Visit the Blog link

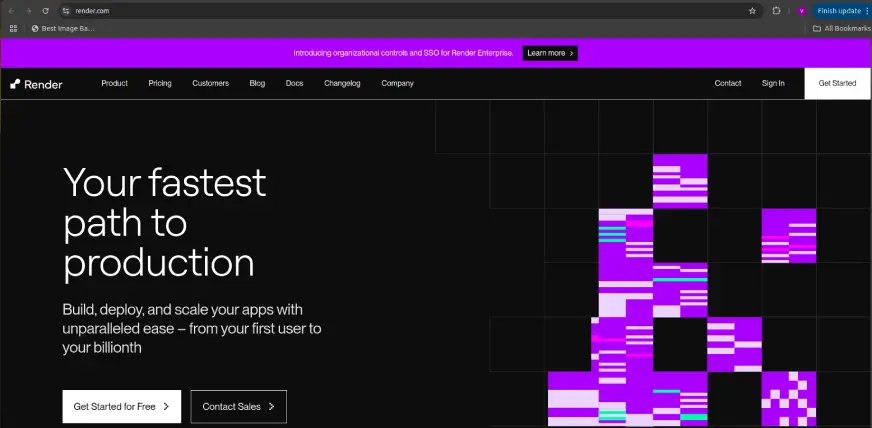(x=257, y=83)
